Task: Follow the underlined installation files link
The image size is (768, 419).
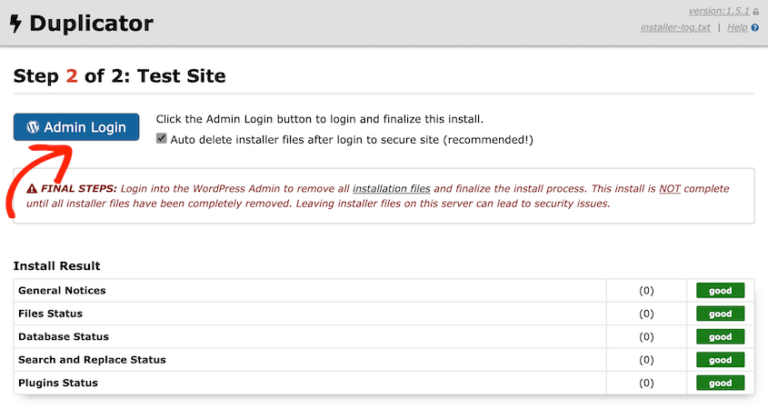Action: tap(391, 188)
